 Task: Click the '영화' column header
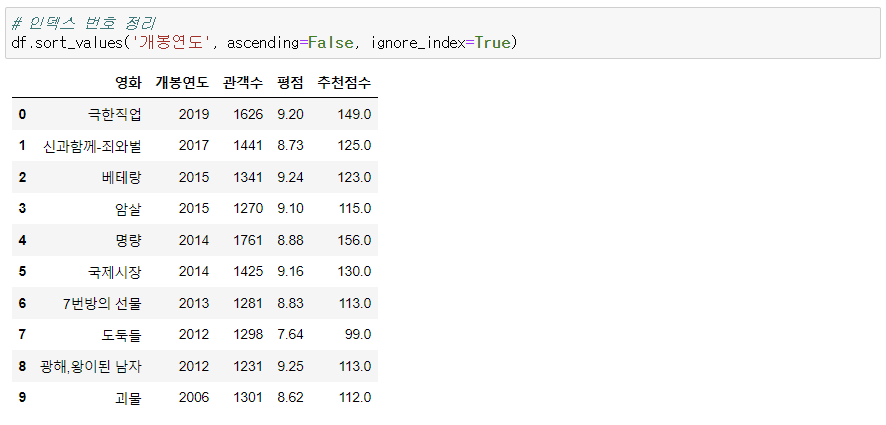(x=128, y=83)
